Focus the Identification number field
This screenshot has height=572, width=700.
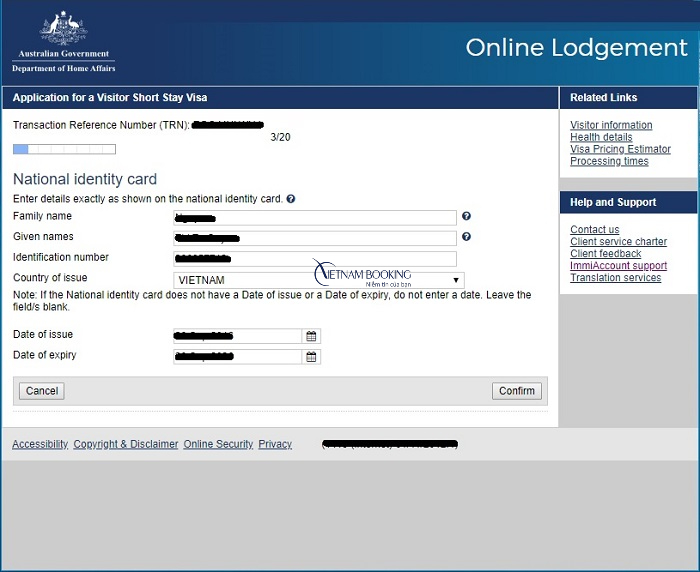[314, 259]
